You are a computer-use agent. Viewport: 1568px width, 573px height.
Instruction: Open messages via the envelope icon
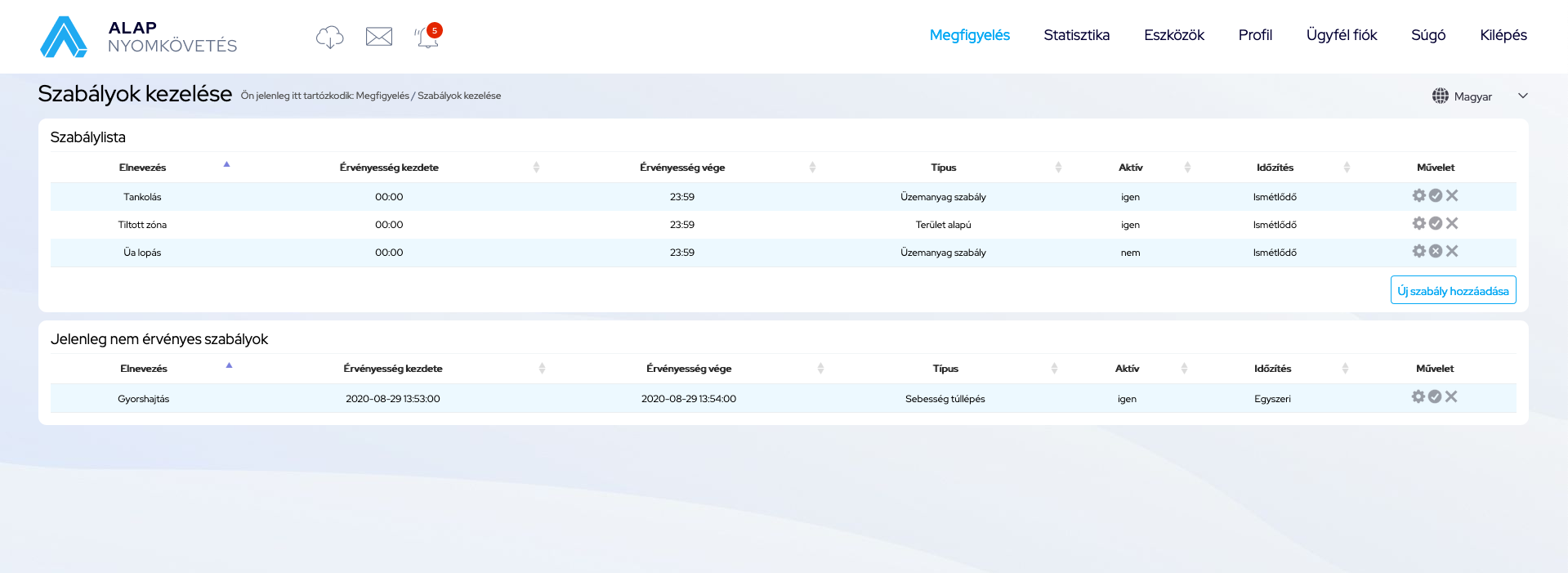pyautogui.click(x=379, y=37)
